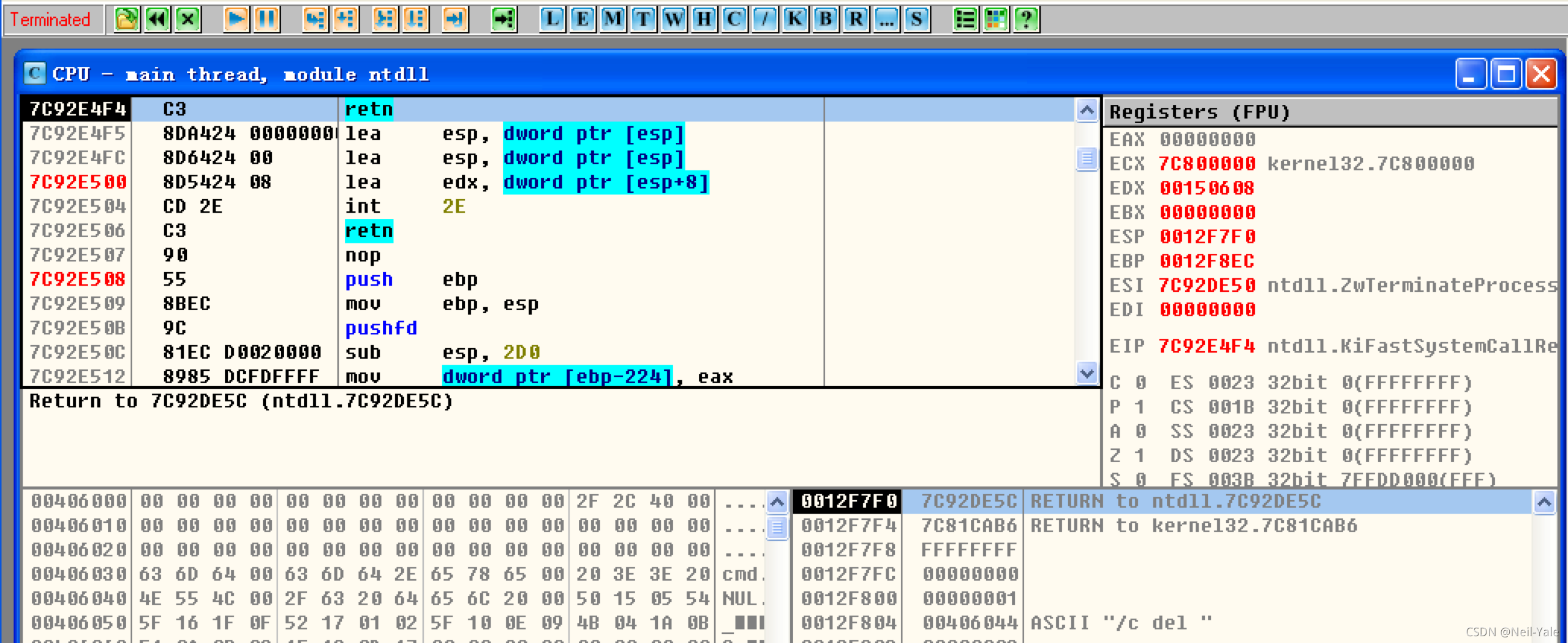Select the EIP register value 7C92E4F4
1568x643 pixels.
click(x=1207, y=346)
